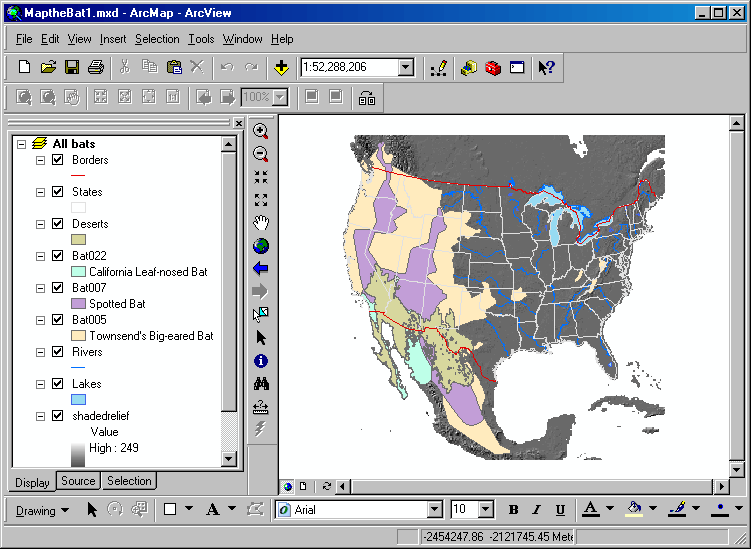This screenshot has height=549, width=751.
Task: Choose the Select Features tool
Action: click(261, 315)
